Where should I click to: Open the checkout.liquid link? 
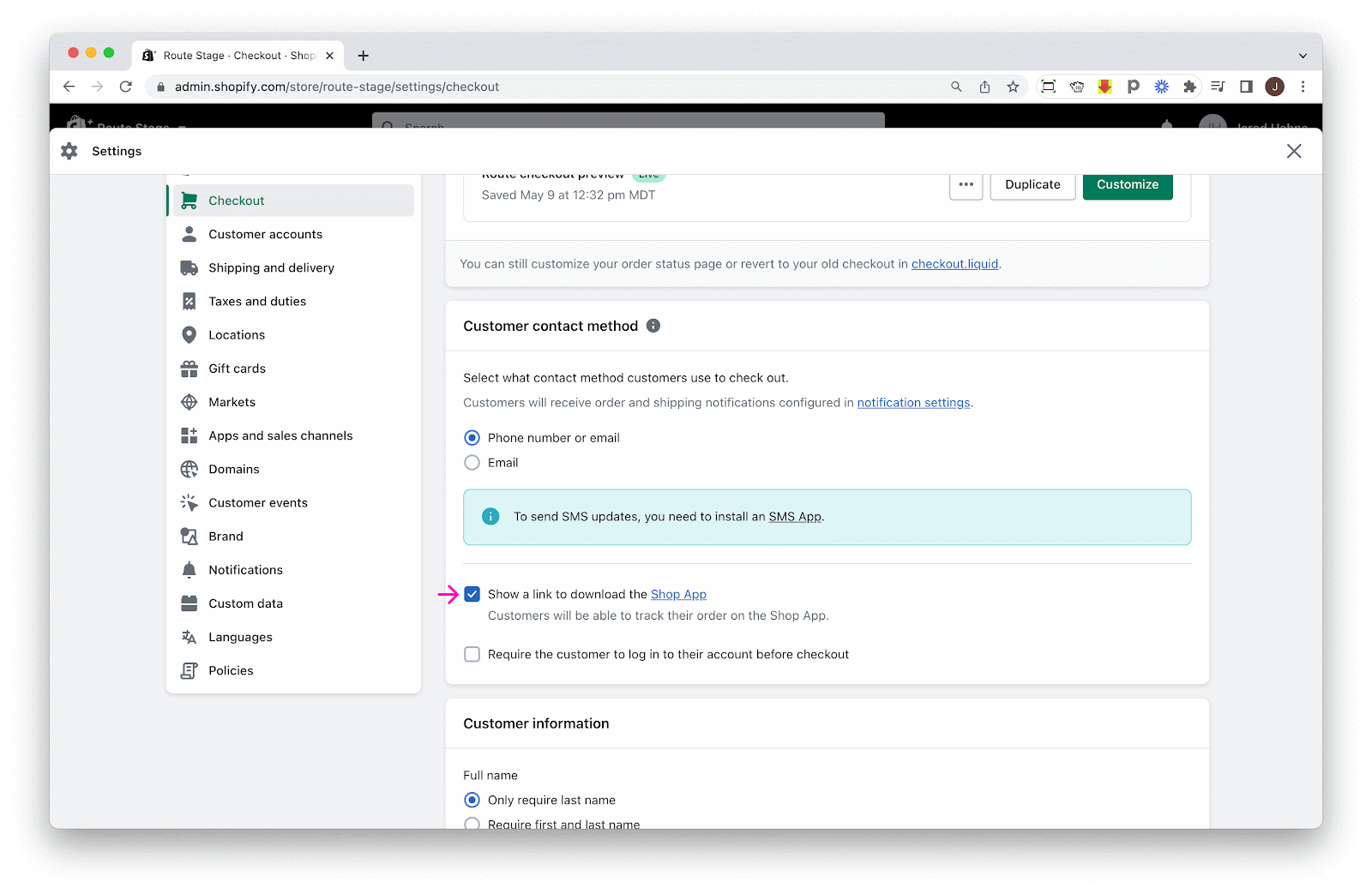(954, 264)
